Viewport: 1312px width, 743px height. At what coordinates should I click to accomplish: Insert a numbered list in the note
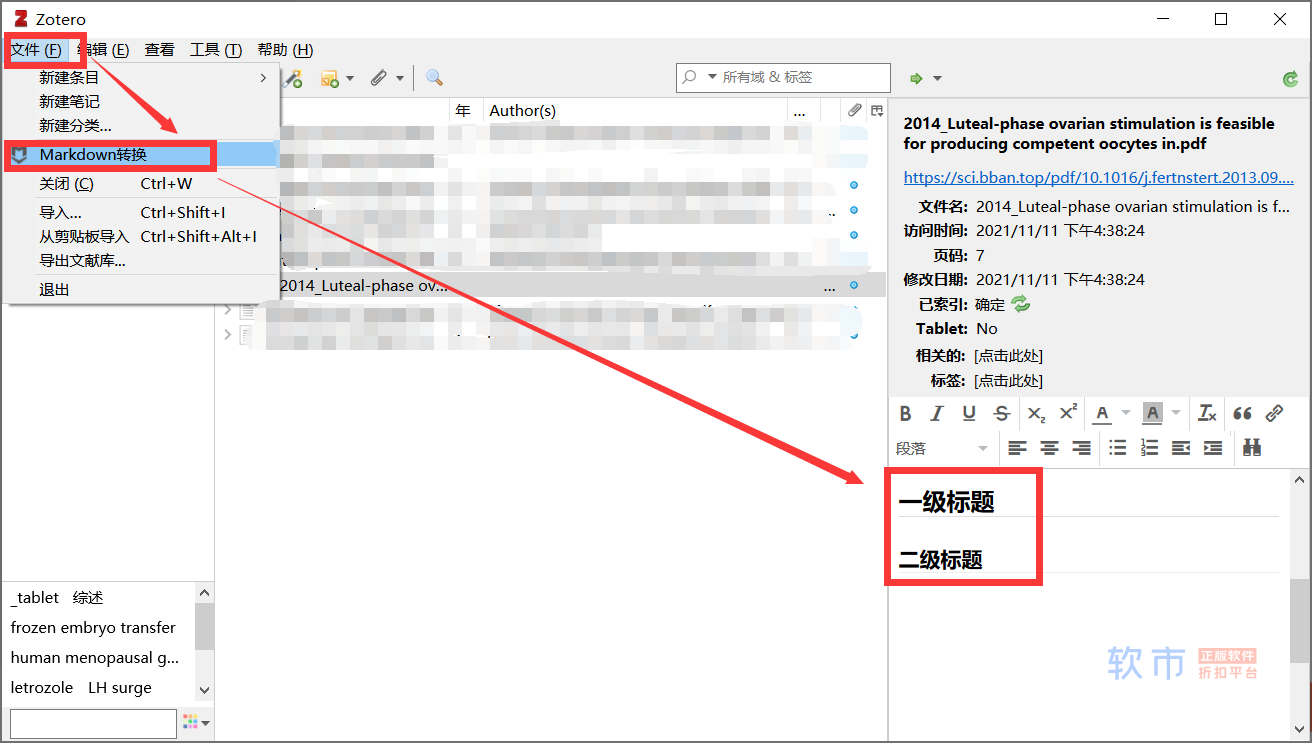click(x=1149, y=448)
